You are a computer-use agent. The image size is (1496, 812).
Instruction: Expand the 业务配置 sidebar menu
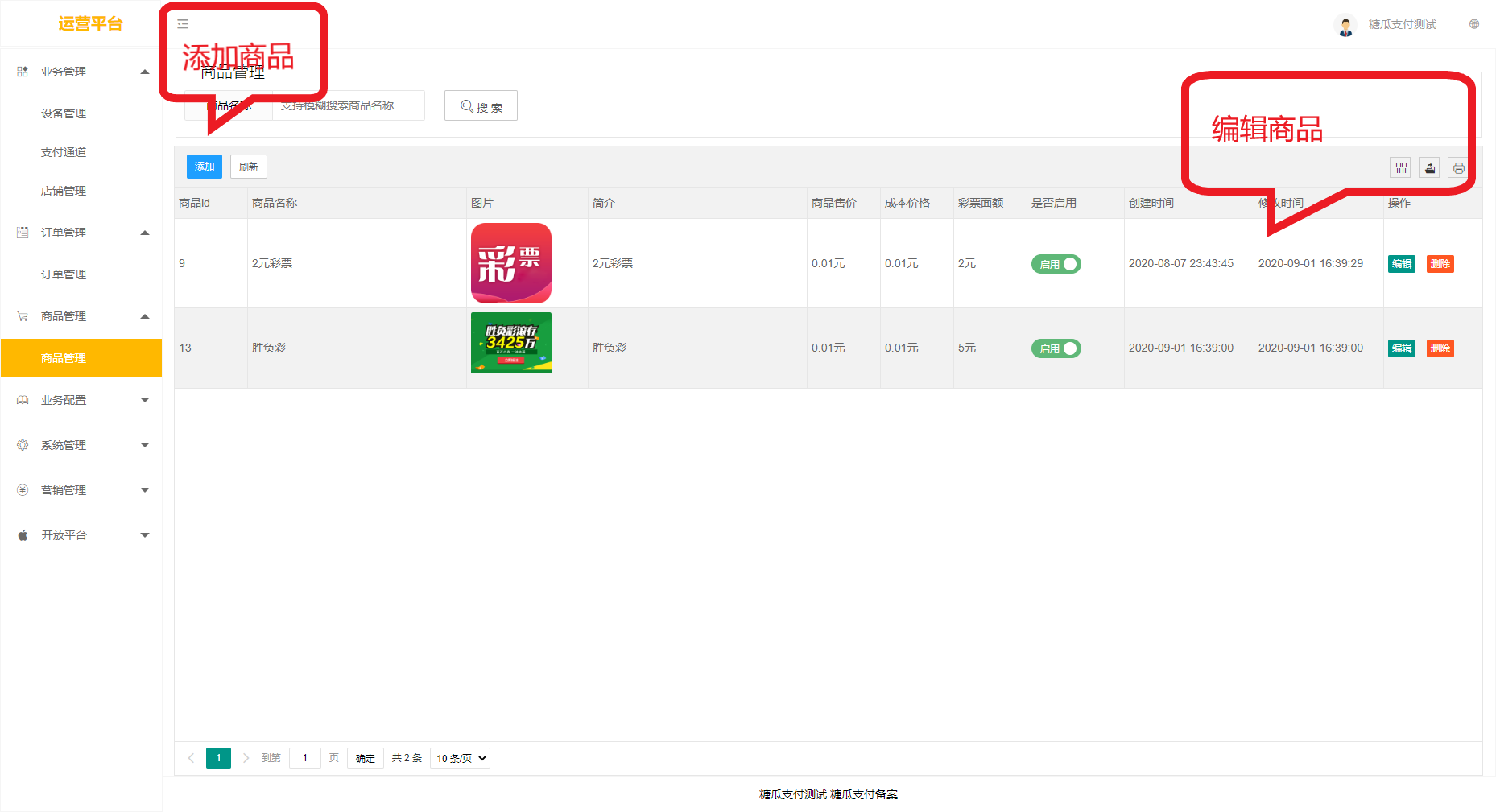coord(81,400)
